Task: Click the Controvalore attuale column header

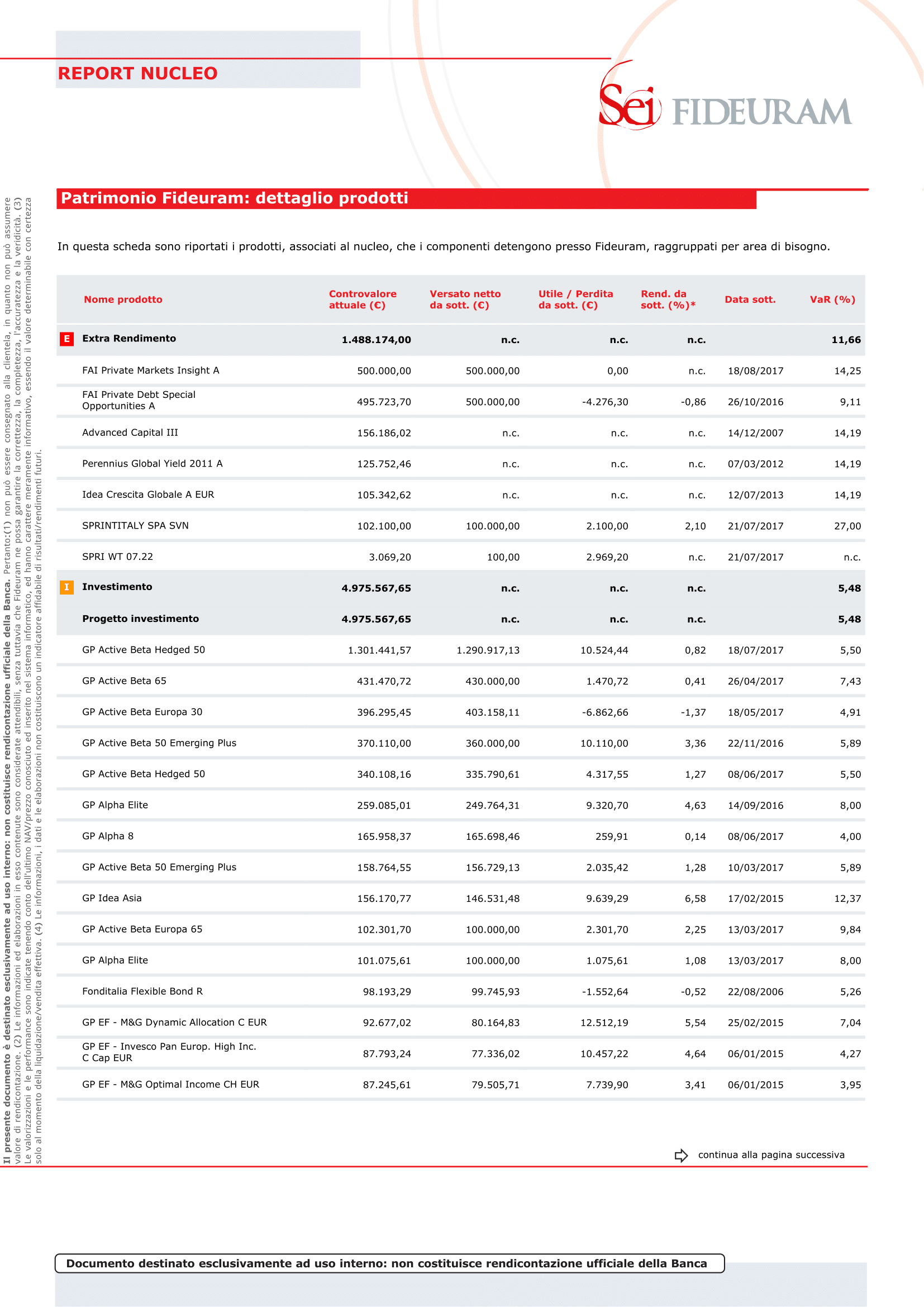Action: coord(363,300)
